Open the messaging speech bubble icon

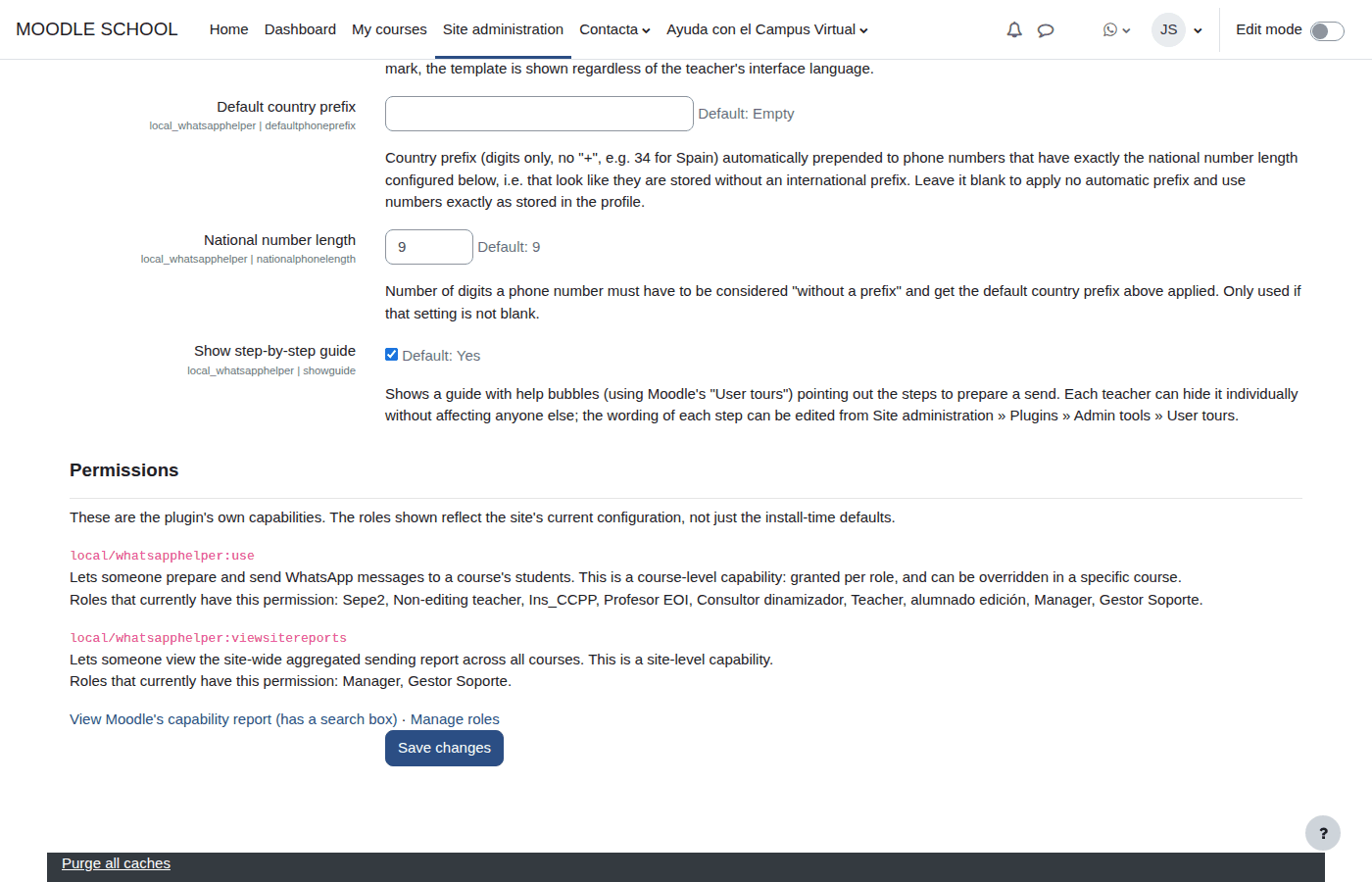[x=1046, y=29]
